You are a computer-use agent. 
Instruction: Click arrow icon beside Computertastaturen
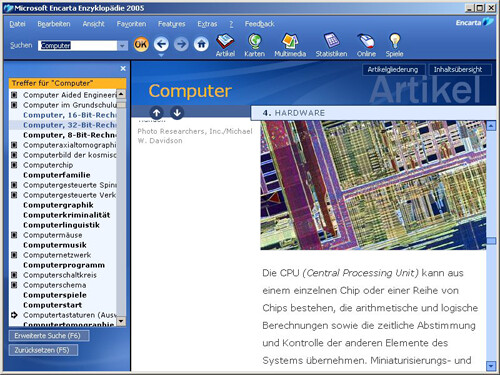point(14,315)
